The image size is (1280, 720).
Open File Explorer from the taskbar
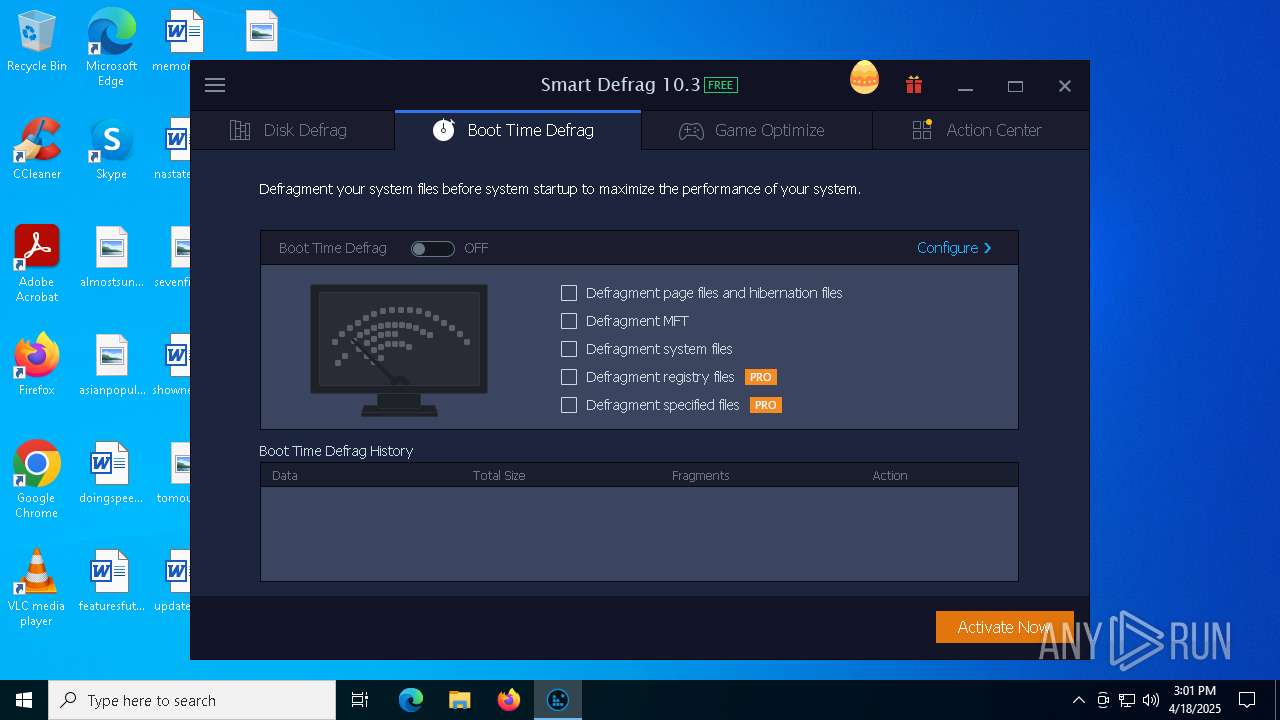[460, 700]
